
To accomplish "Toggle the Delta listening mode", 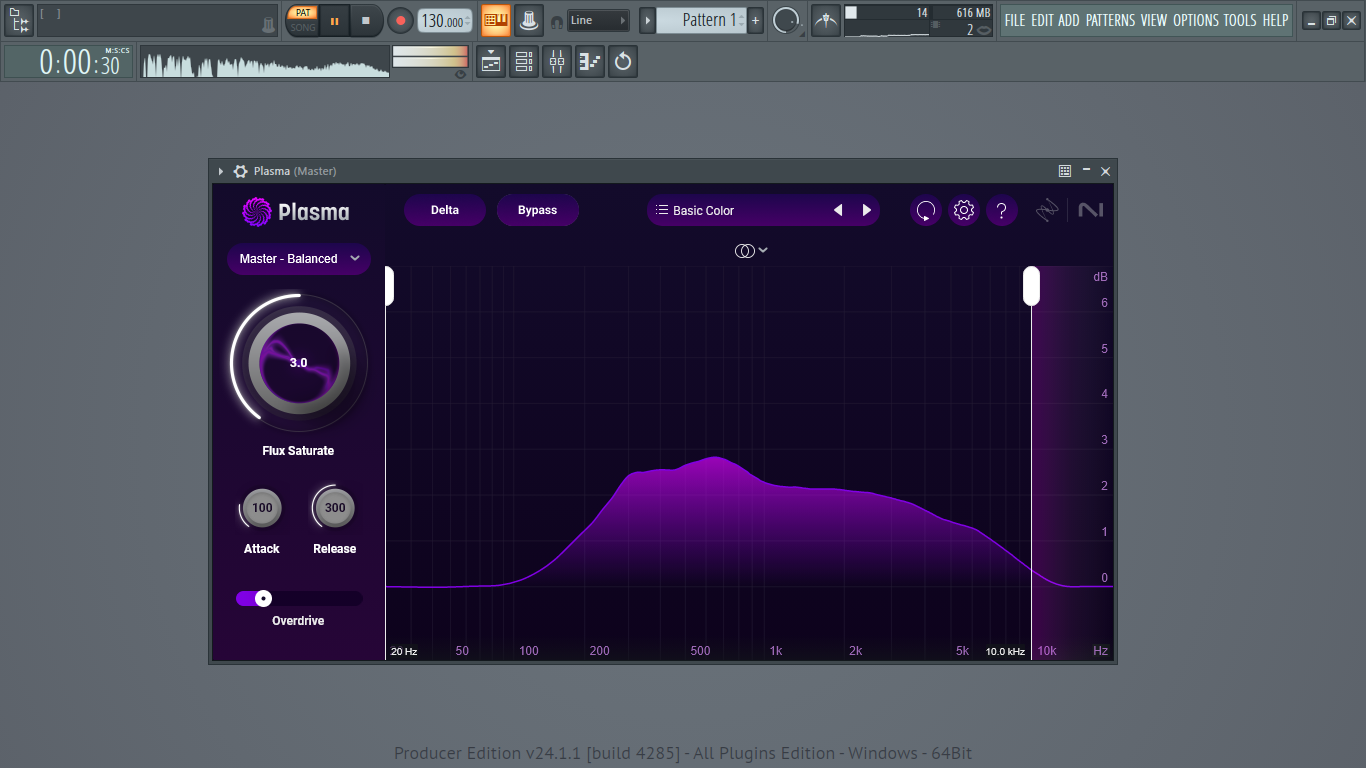I will pos(445,210).
